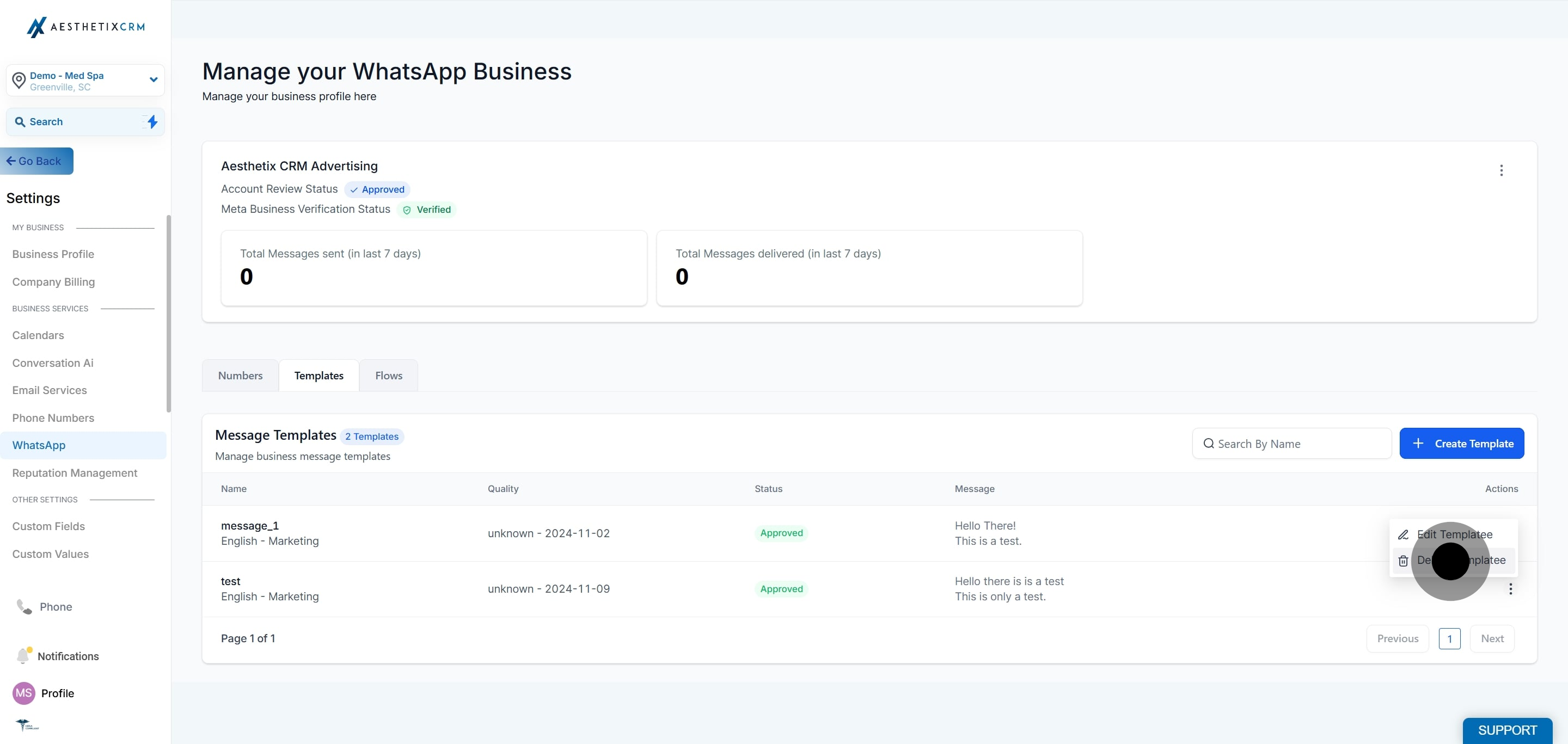Click unknown - 2024-11-02 quality cell
The image size is (1568, 744).
click(x=548, y=533)
